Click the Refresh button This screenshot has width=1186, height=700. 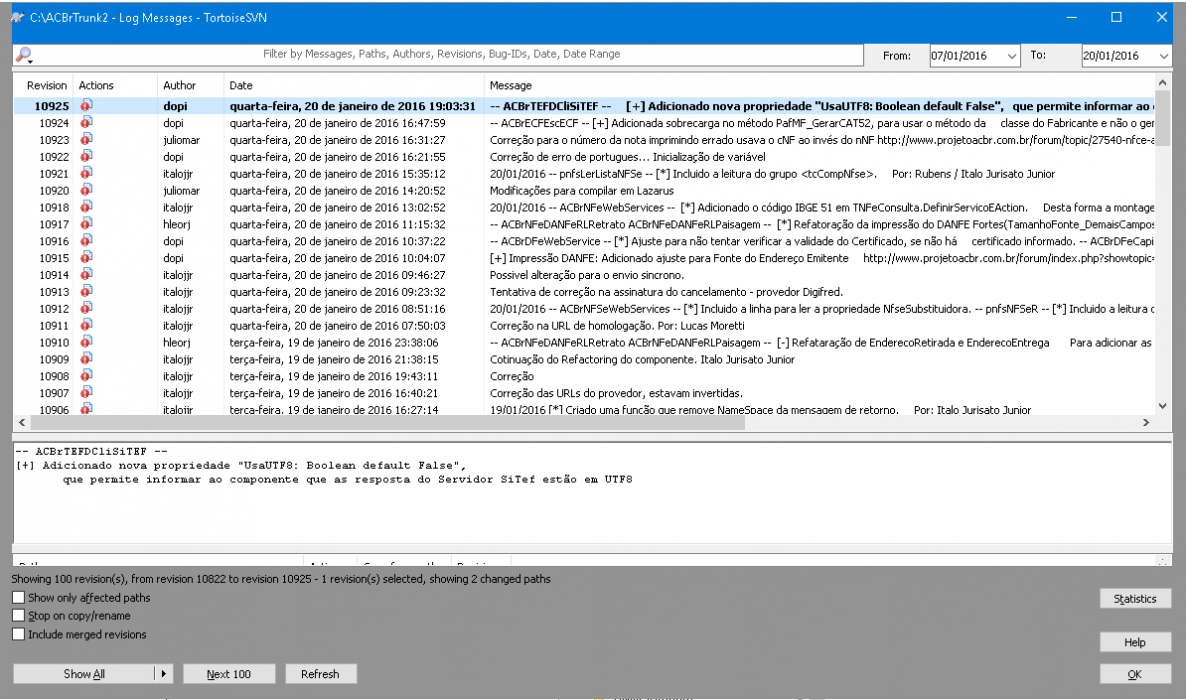(320, 674)
